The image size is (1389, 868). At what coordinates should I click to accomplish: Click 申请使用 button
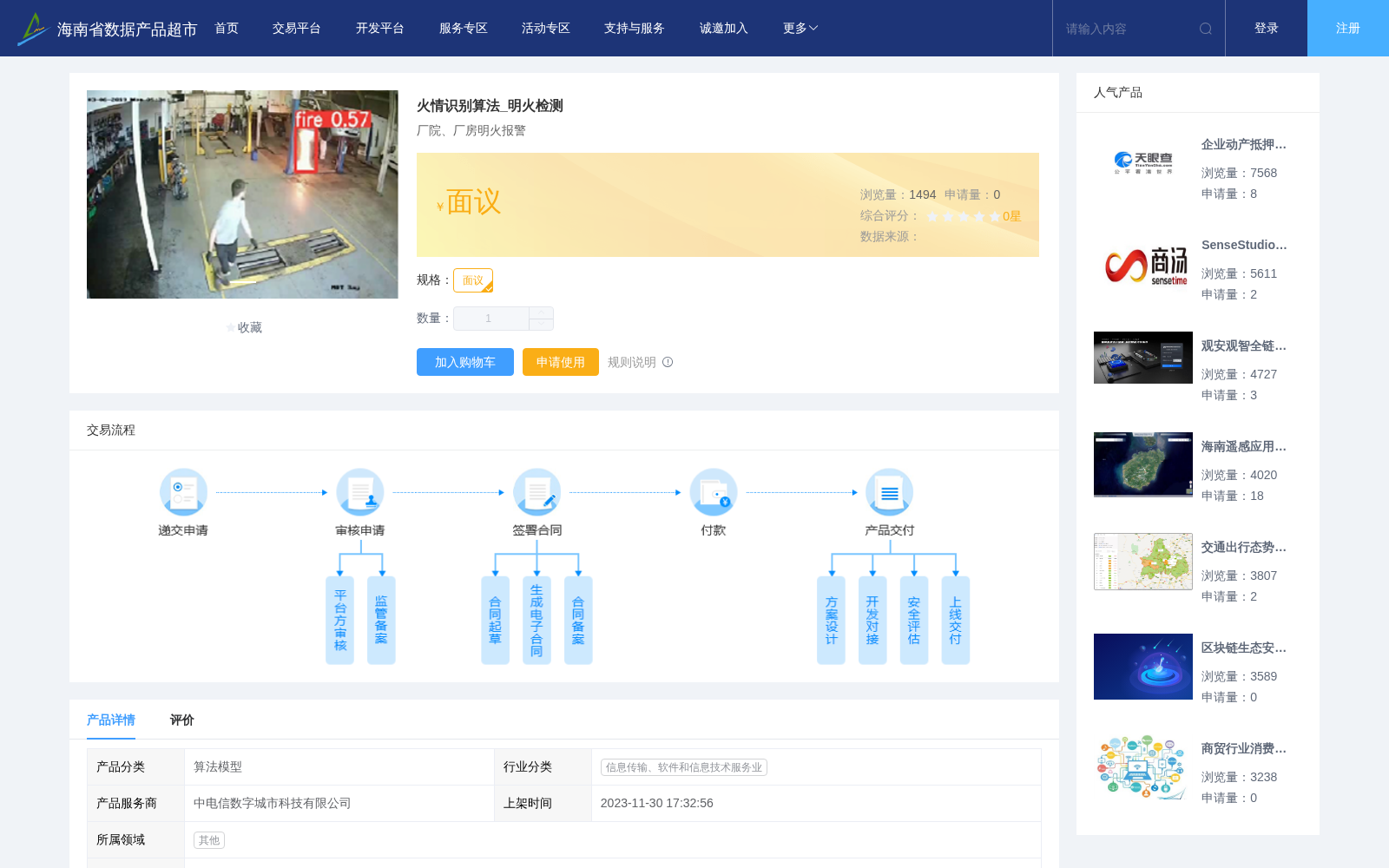click(561, 362)
